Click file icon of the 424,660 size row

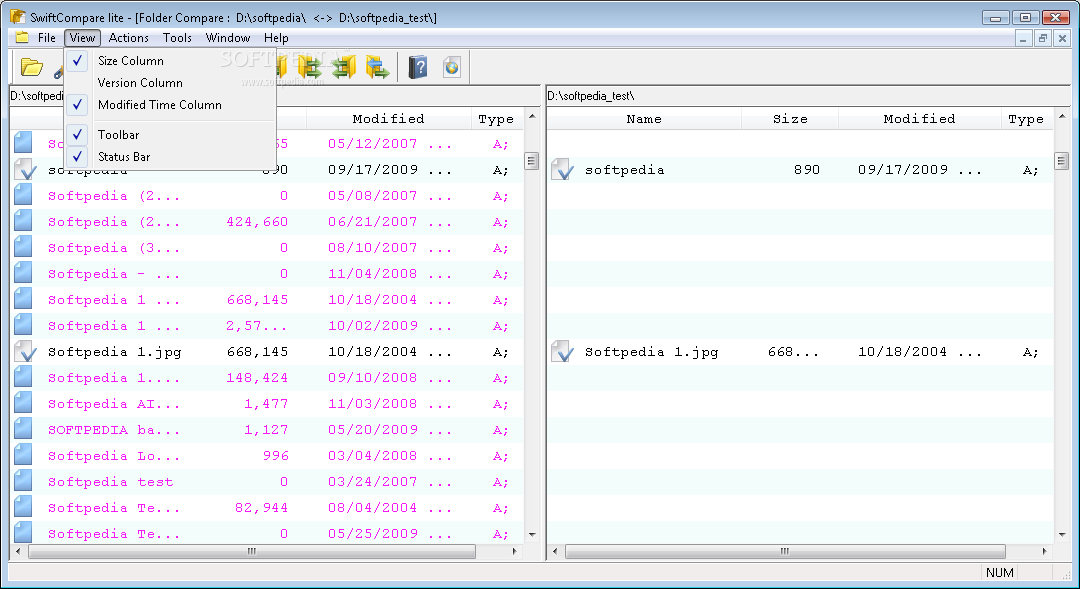pos(23,222)
